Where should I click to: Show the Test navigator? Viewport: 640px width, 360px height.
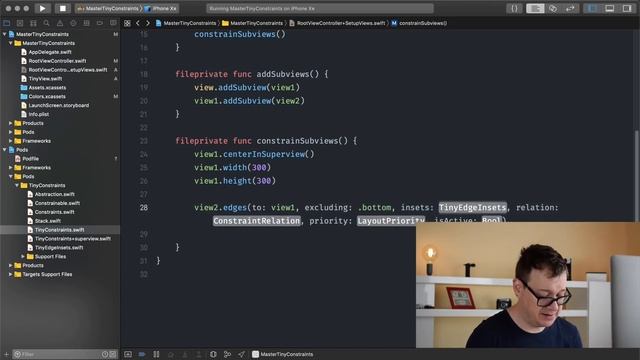tap(73, 23)
